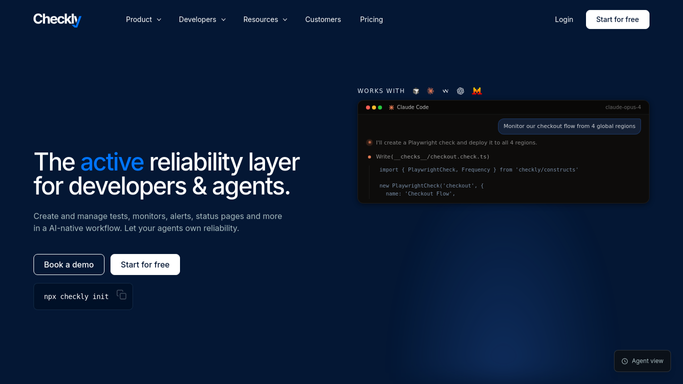Click the 'Create and manage tests, monitors' paragraph
The image size is (683, 384).
[x=158, y=222]
